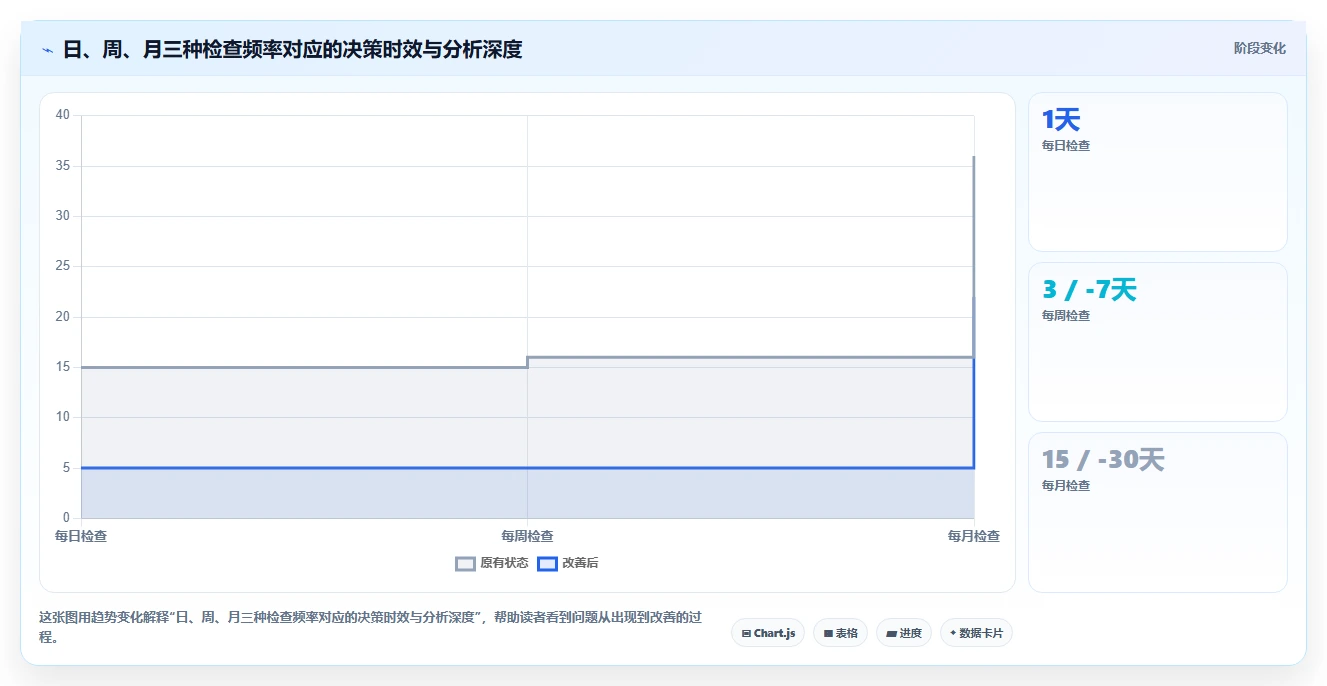Select the Chart.js tag

coord(768,633)
